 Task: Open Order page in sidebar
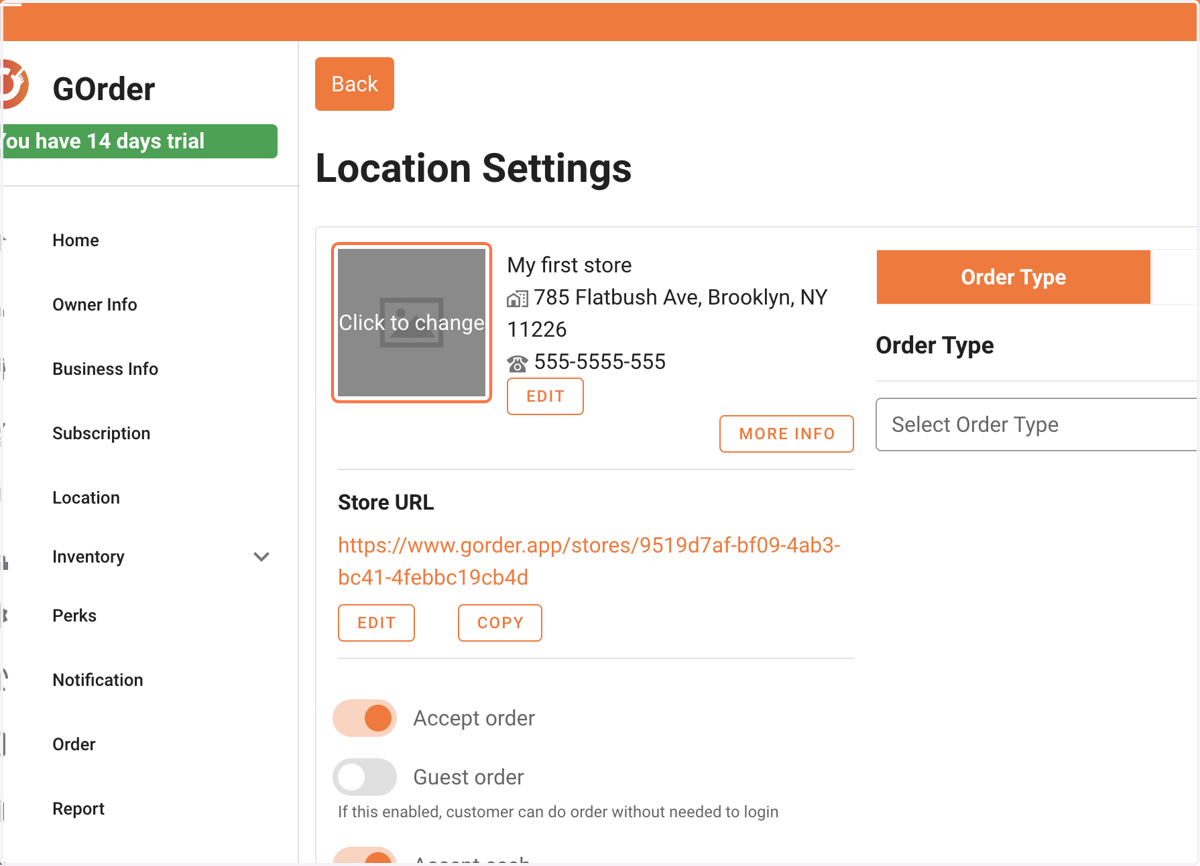pos(74,744)
